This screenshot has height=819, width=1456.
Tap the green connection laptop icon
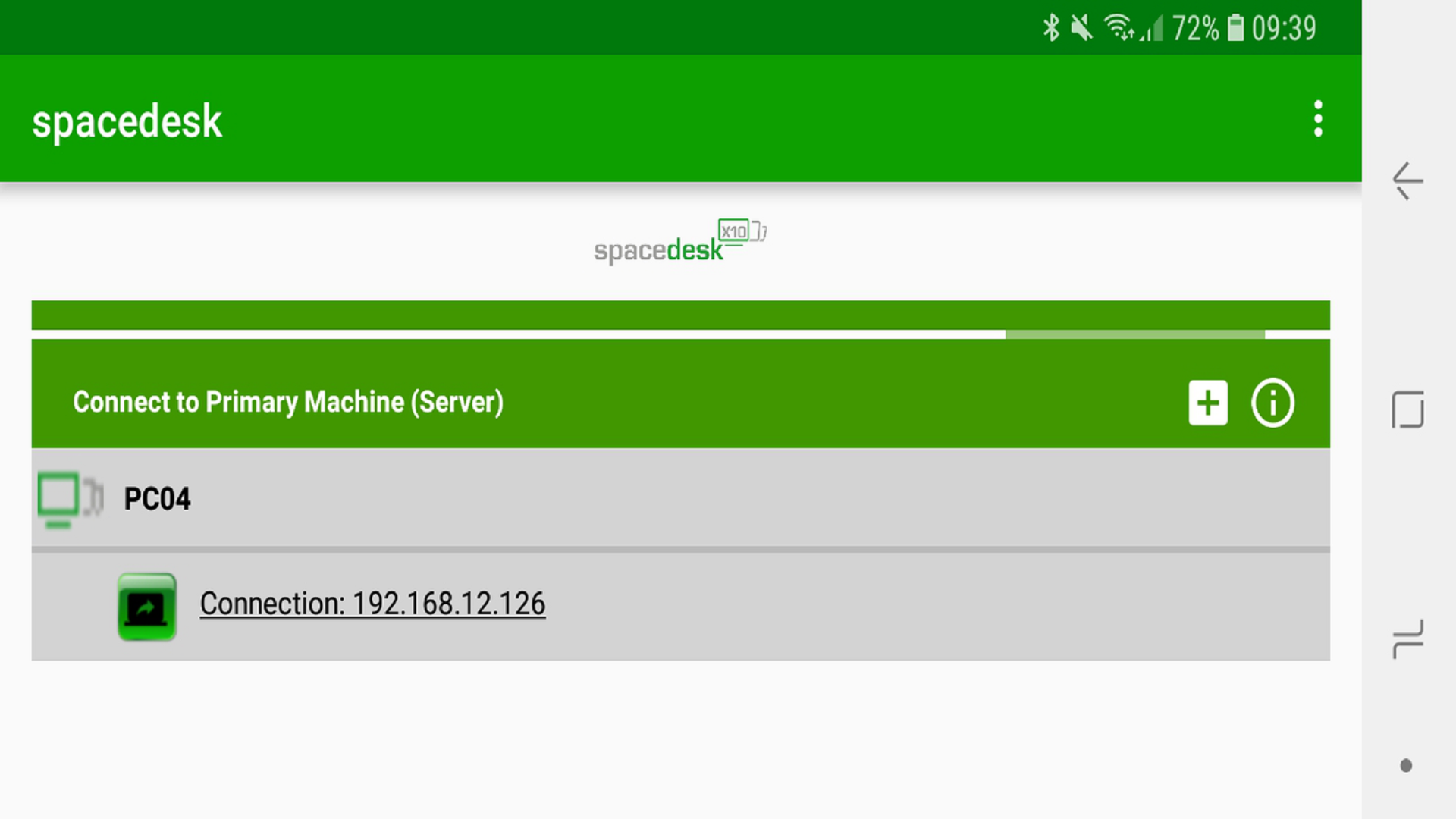coord(147,607)
